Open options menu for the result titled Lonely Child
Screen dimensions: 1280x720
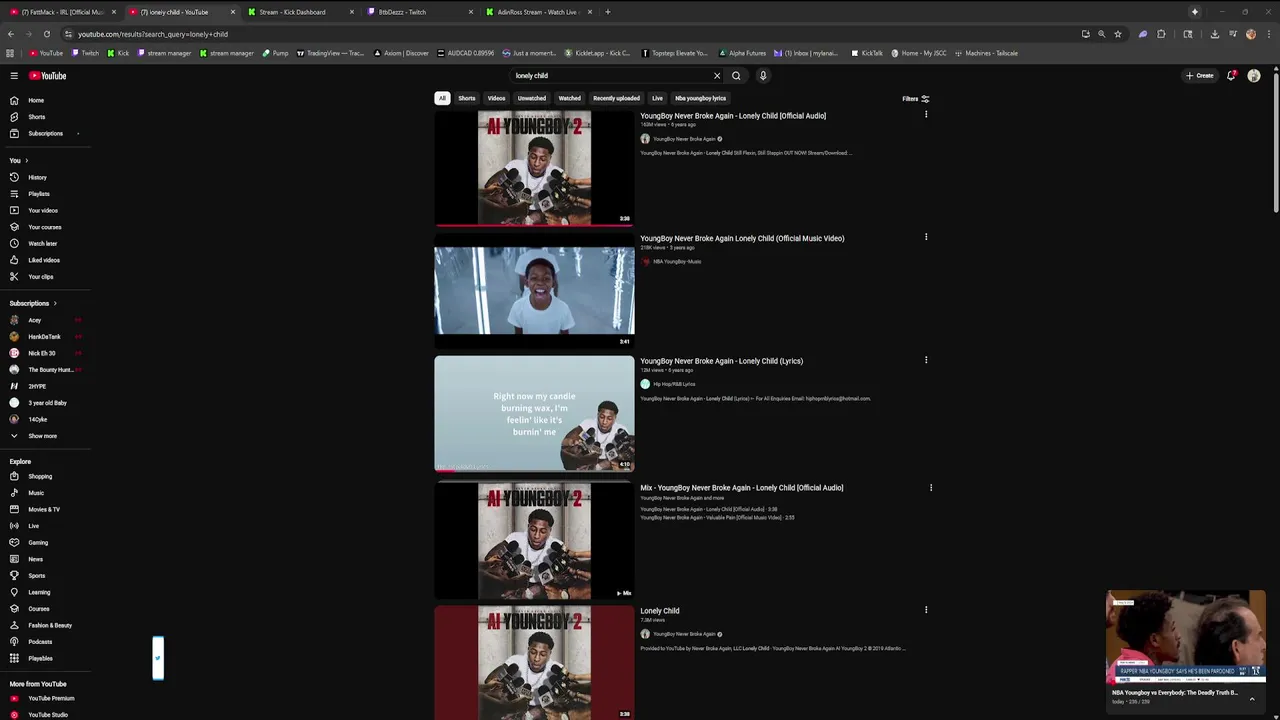pos(926,610)
